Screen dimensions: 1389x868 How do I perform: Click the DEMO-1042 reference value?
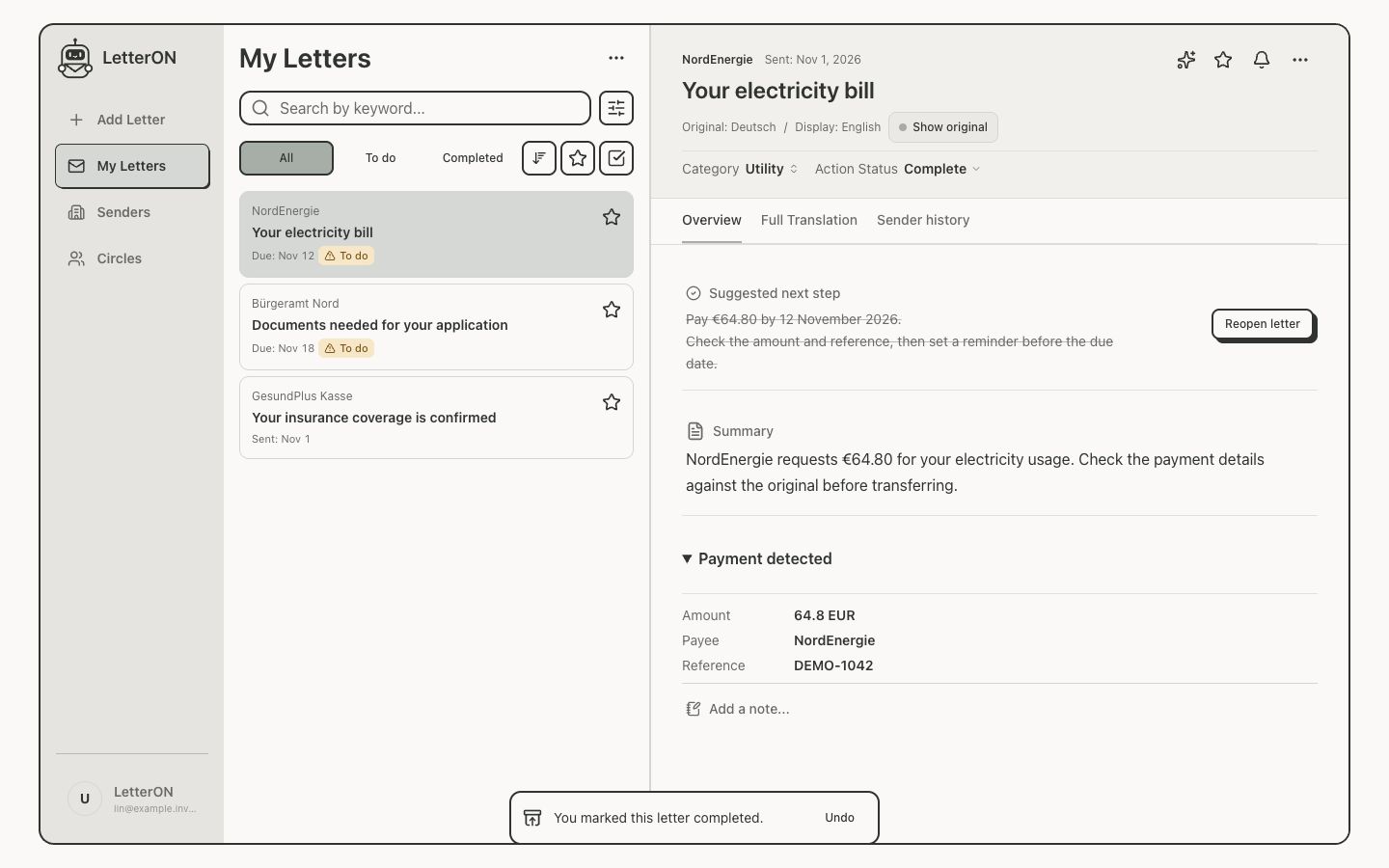tap(833, 665)
